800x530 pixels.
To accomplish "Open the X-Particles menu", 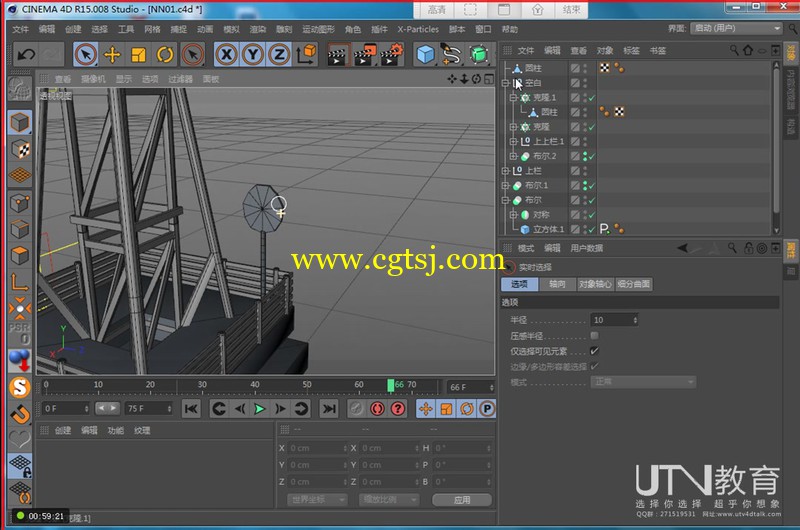I will (418, 30).
